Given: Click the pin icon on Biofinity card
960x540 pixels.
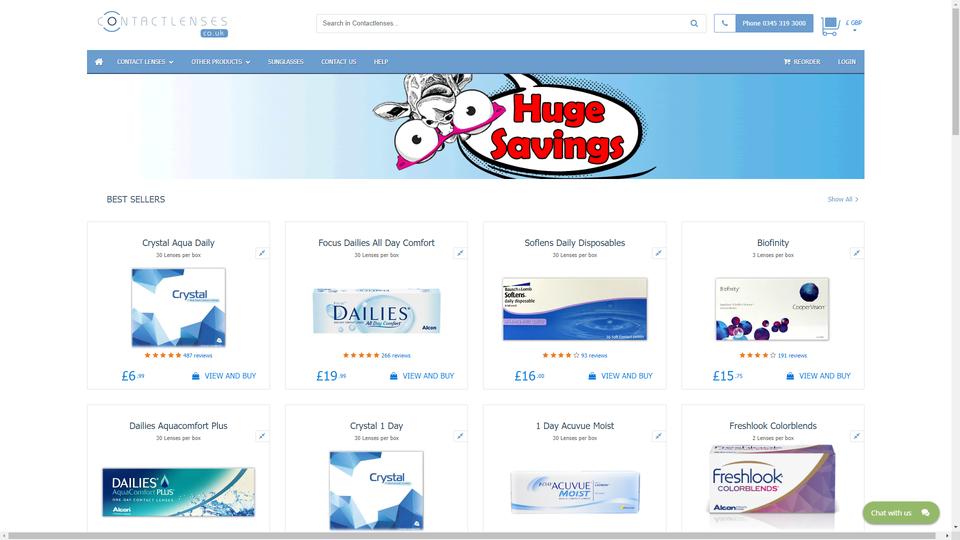Looking at the screenshot, I should click(857, 253).
